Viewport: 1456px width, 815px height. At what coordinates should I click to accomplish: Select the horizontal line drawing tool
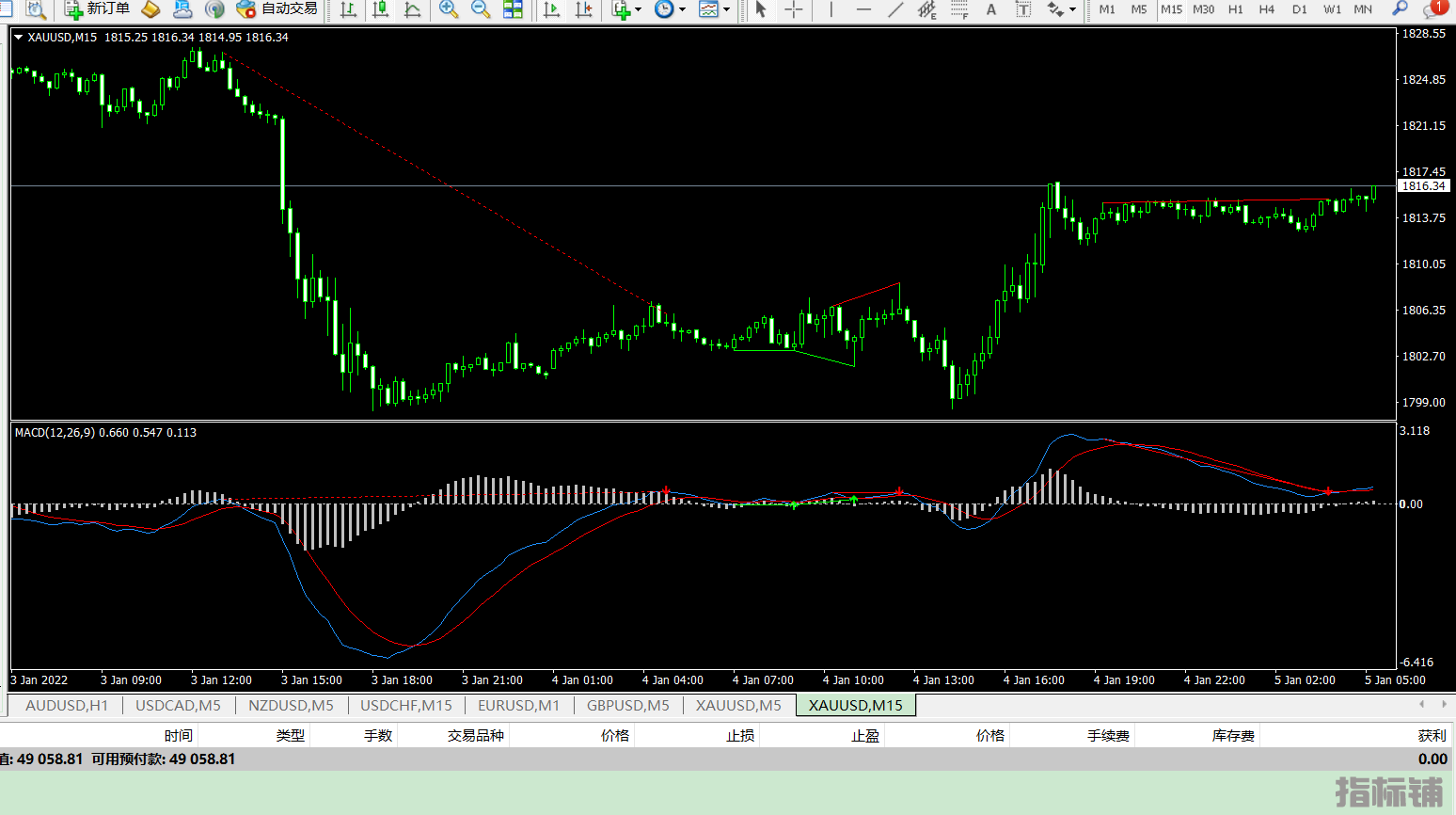click(x=863, y=9)
